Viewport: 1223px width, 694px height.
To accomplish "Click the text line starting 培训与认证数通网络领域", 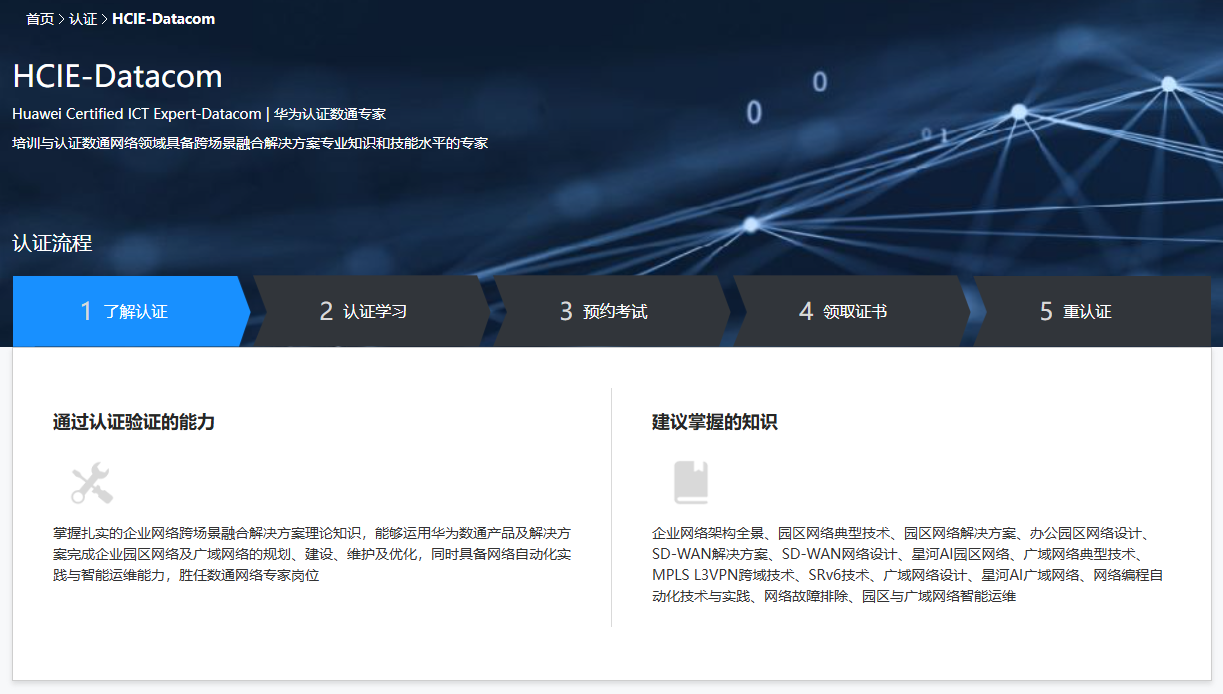I will (x=250, y=143).
